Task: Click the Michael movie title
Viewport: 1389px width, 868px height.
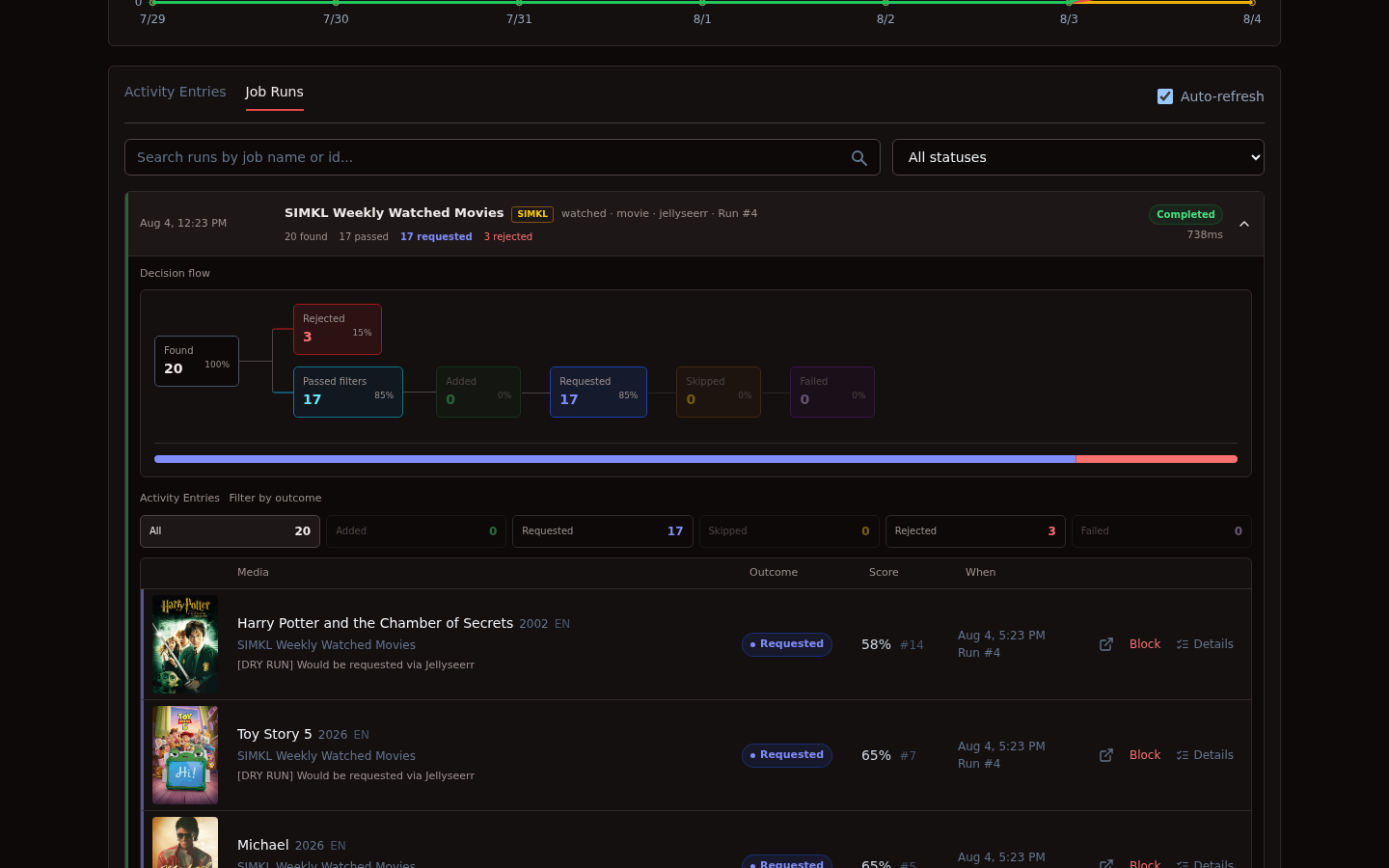Action: (263, 845)
